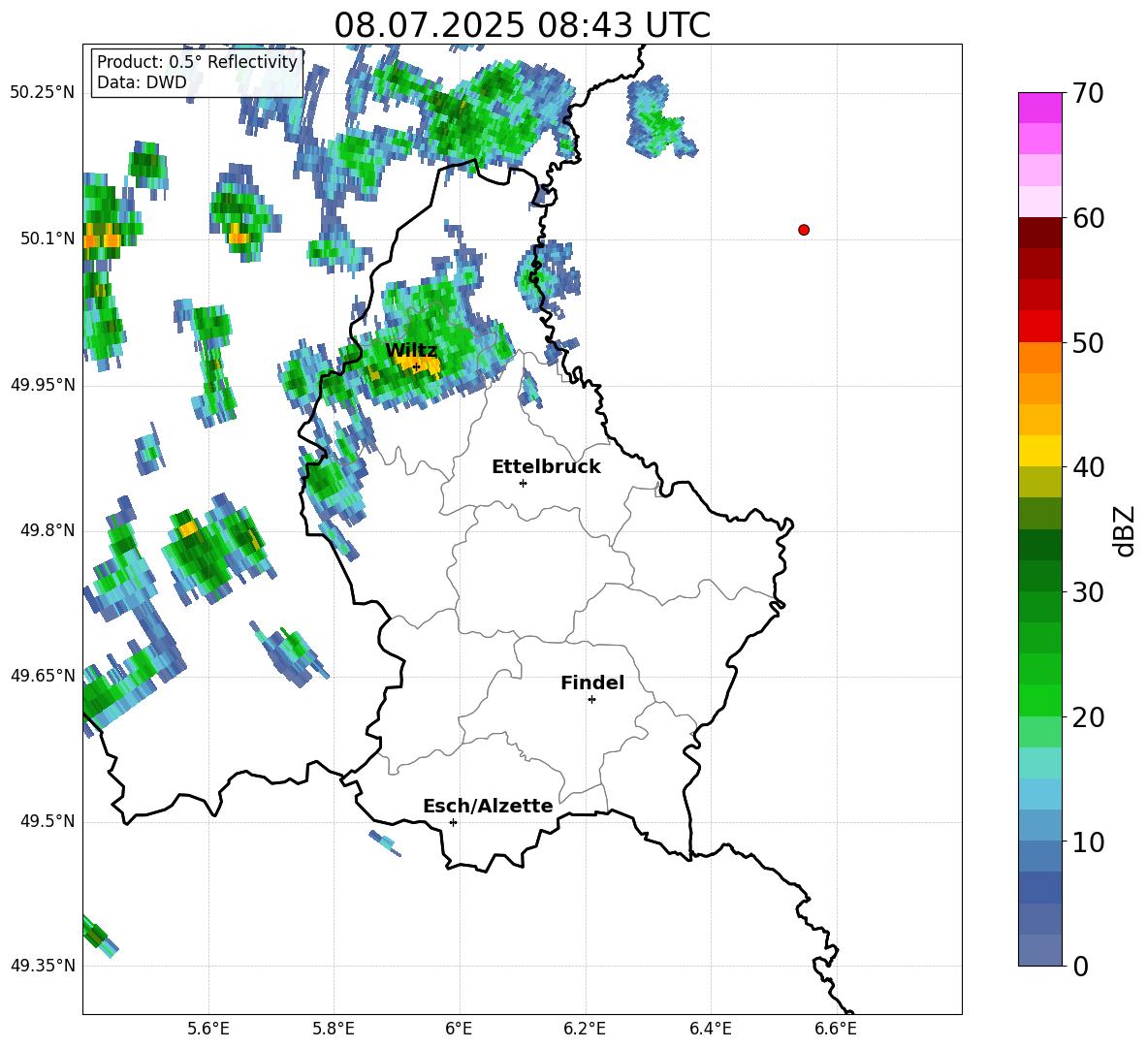Click the Findel cross marker
Screen dimensions: 1148x1048
coord(591,700)
